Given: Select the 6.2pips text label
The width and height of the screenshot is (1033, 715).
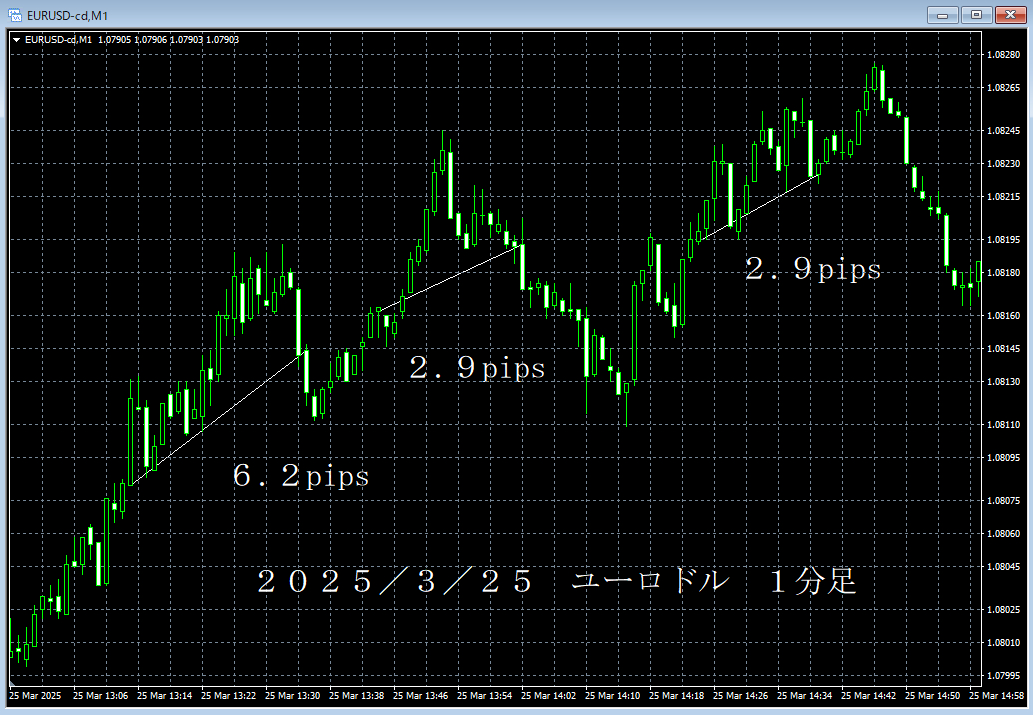Looking at the screenshot, I should pos(301,477).
